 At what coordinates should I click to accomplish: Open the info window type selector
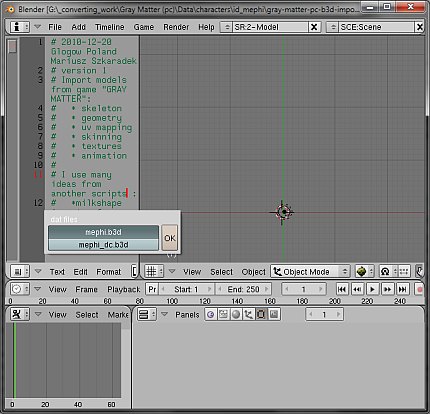click(19, 27)
